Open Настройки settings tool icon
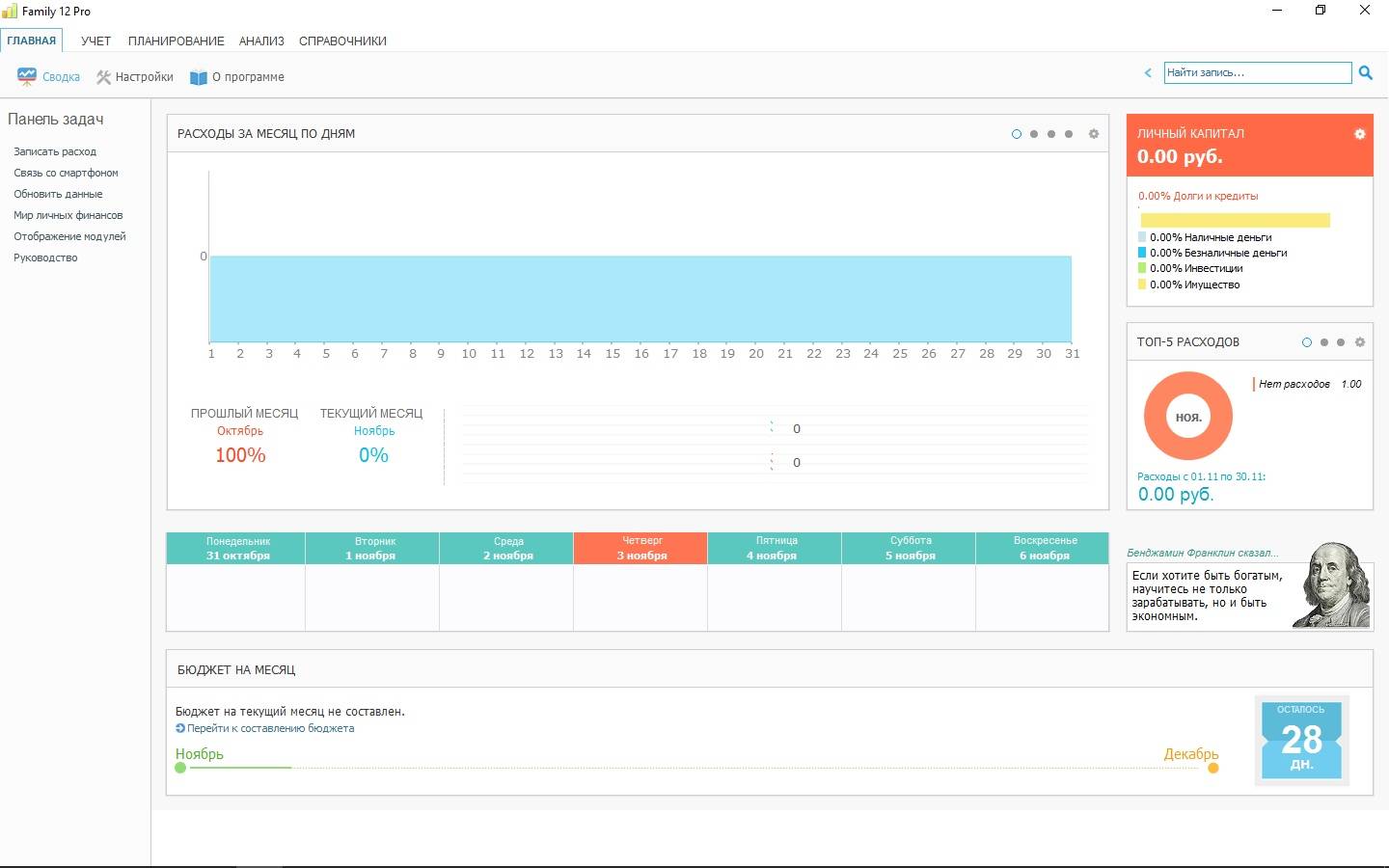Image resolution: width=1389 pixels, height=868 pixels. click(x=103, y=77)
